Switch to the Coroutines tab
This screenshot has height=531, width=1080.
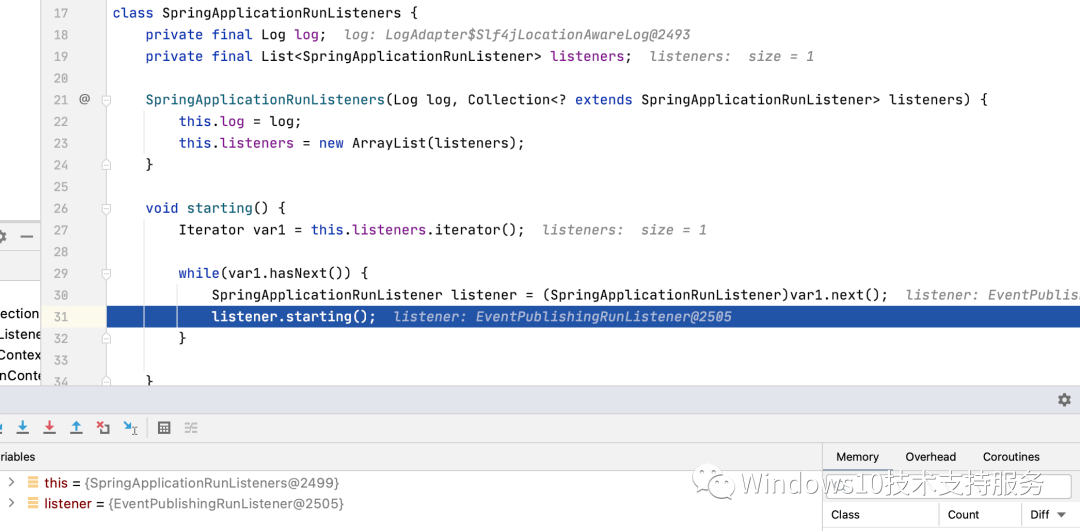tap(1011, 457)
